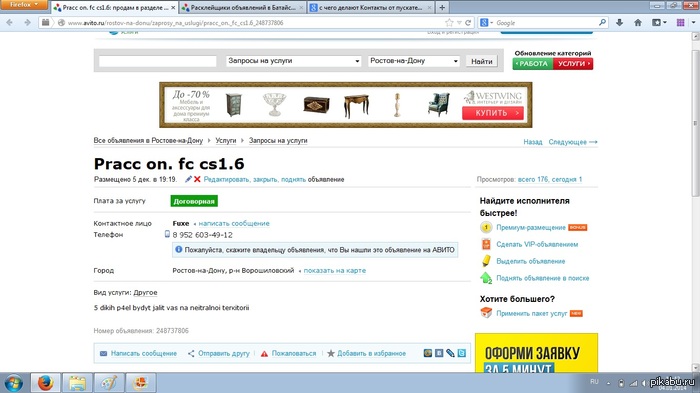Click the Пожаловаться report link
The width and height of the screenshot is (700, 393).
pos(293,353)
